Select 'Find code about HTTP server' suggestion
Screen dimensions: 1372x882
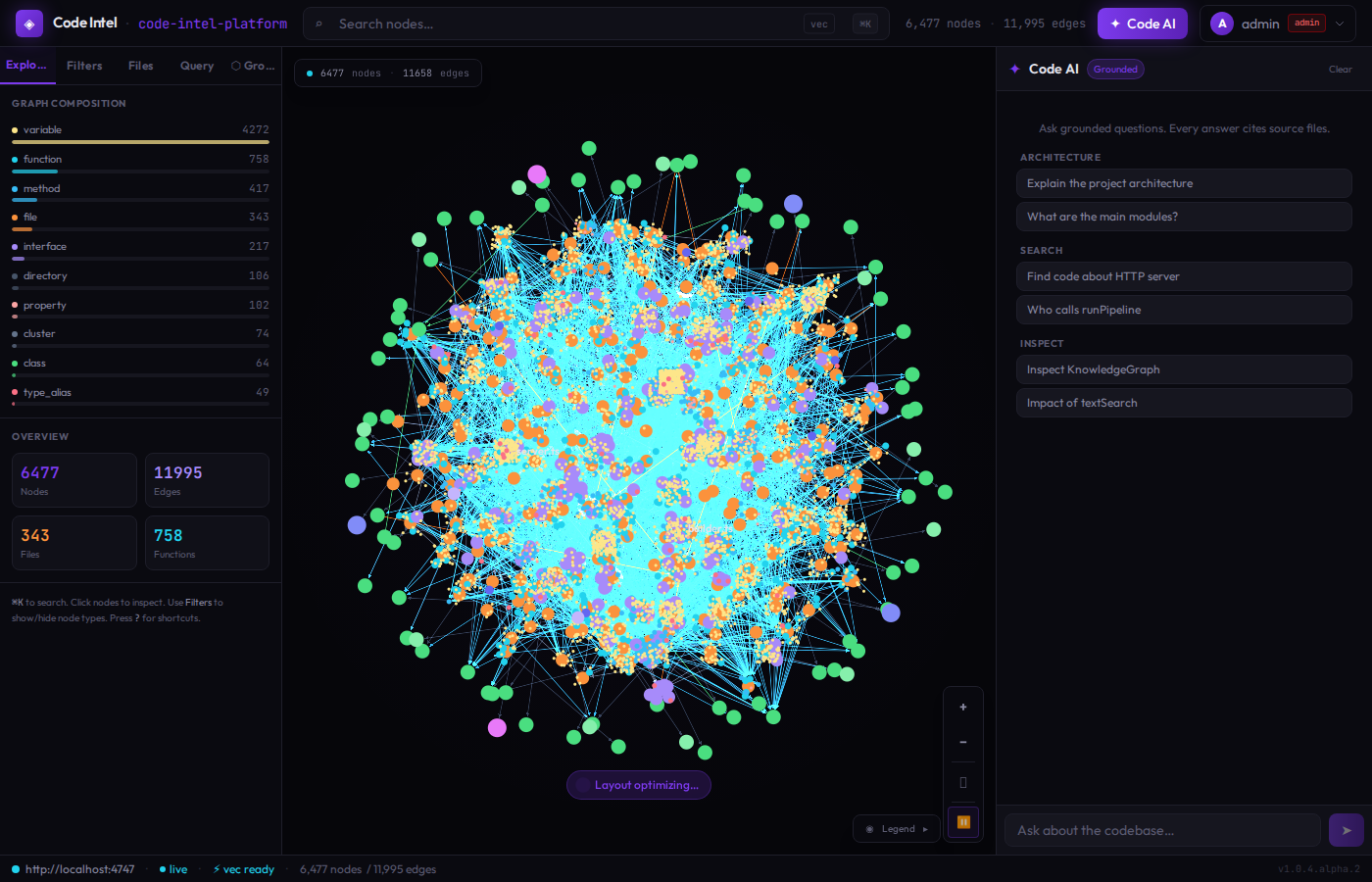click(x=1184, y=276)
